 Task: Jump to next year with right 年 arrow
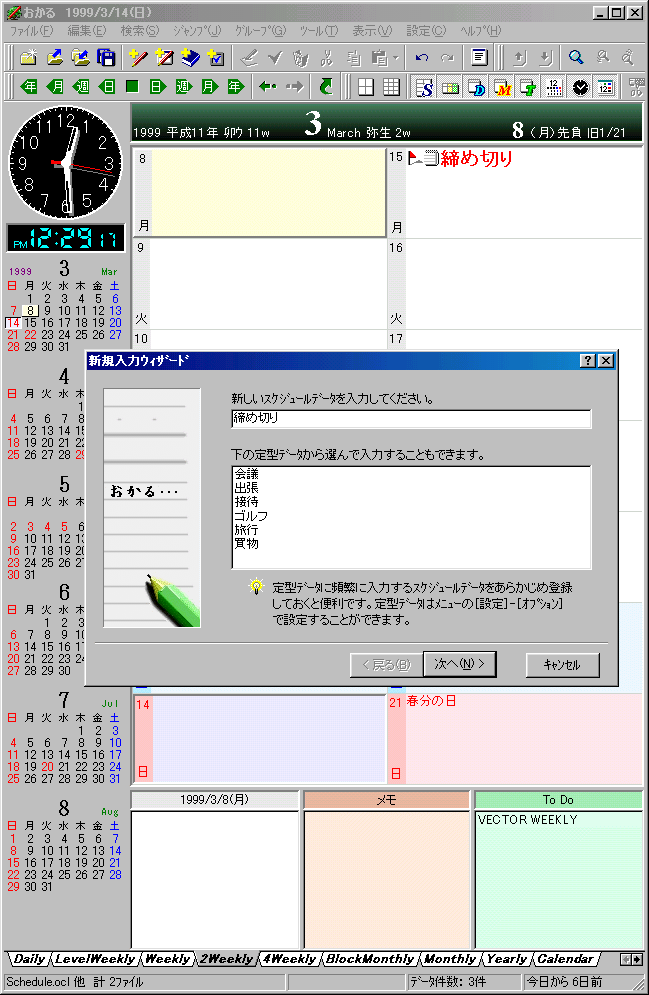(x=235, y=87)
